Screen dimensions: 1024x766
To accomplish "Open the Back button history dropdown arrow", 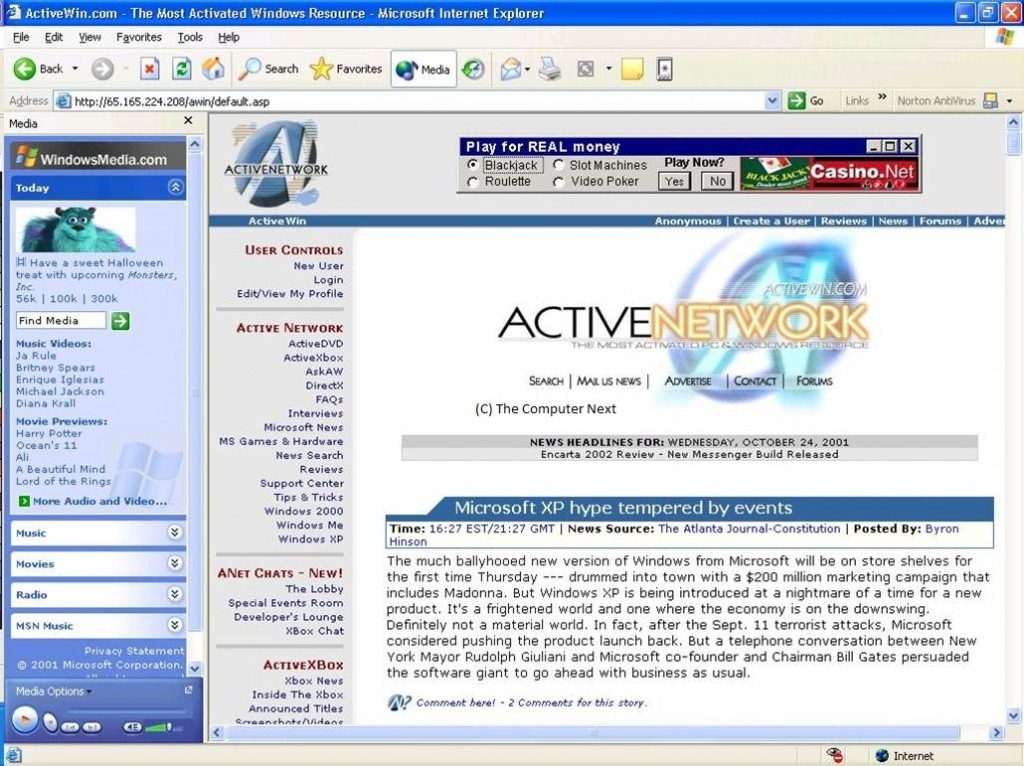I will point(74,69).
